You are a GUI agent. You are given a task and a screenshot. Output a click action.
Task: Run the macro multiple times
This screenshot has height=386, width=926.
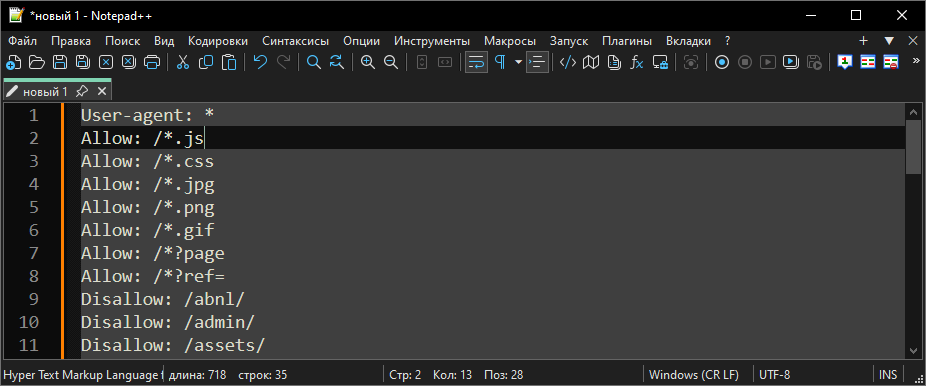pos(791,62)
